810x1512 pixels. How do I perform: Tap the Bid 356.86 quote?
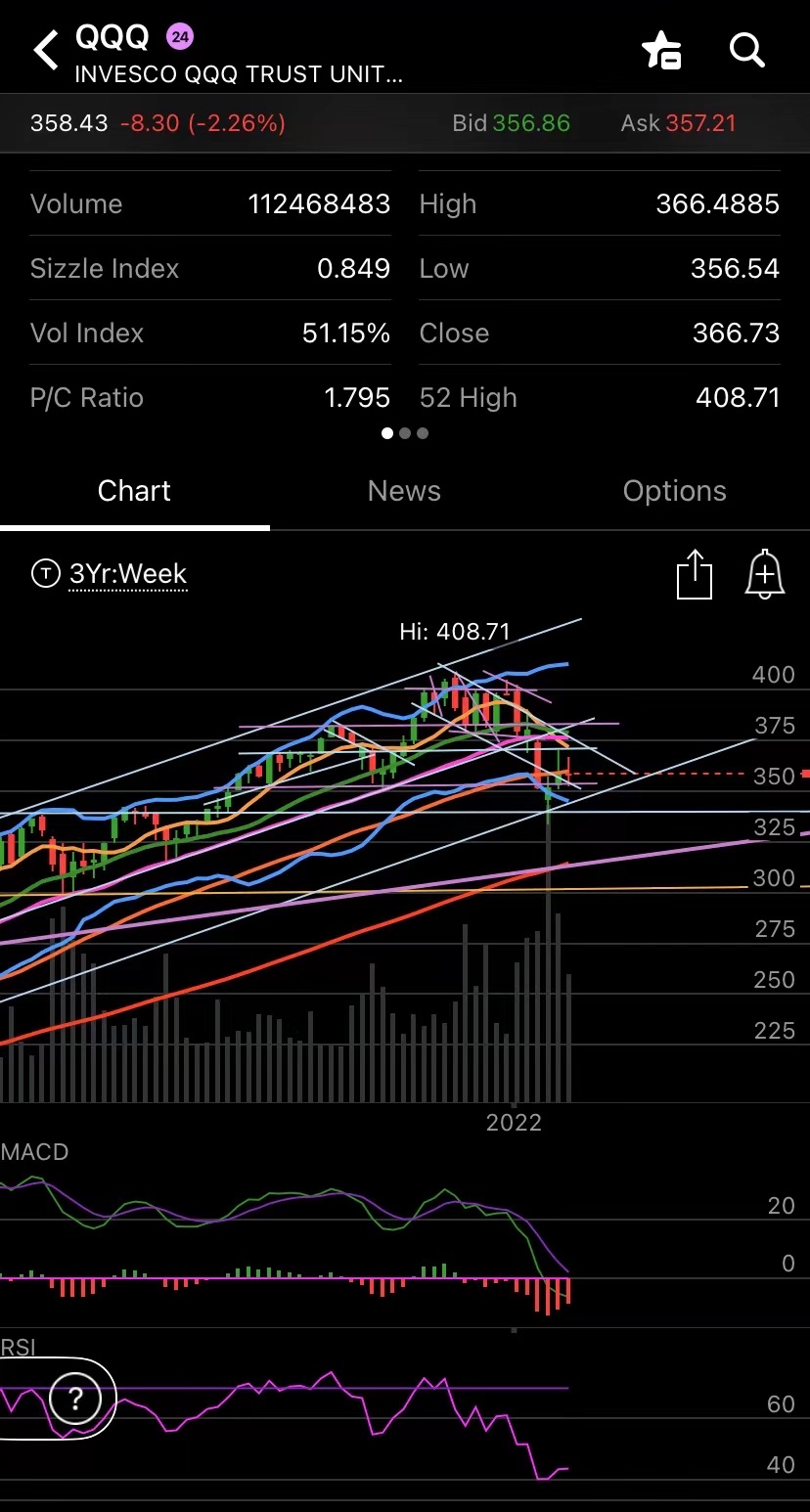(511, 123)
